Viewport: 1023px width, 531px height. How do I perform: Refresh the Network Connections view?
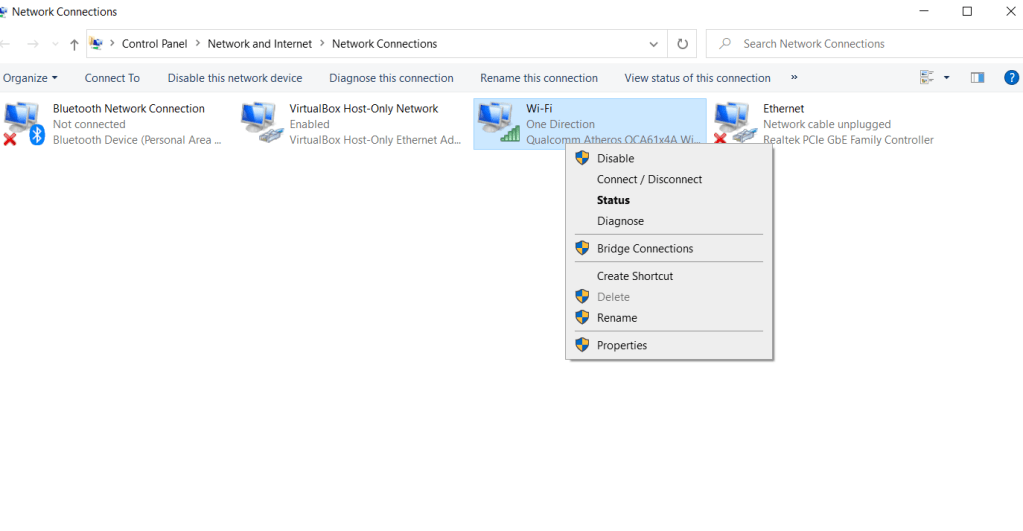click(682, 44)
